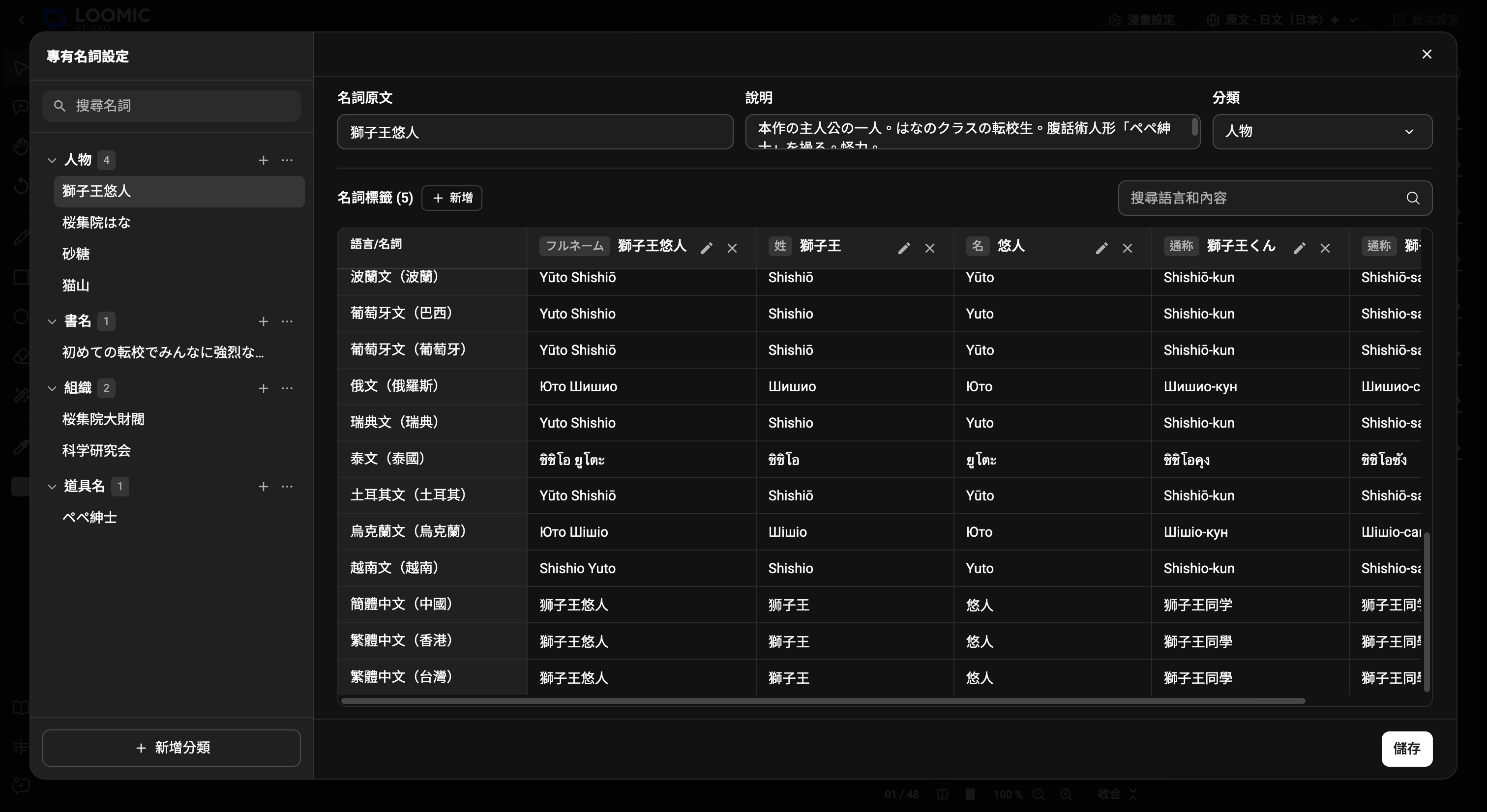
Task: Open the 分類 dropdown showing 人物
Action: pos(1322,132)
